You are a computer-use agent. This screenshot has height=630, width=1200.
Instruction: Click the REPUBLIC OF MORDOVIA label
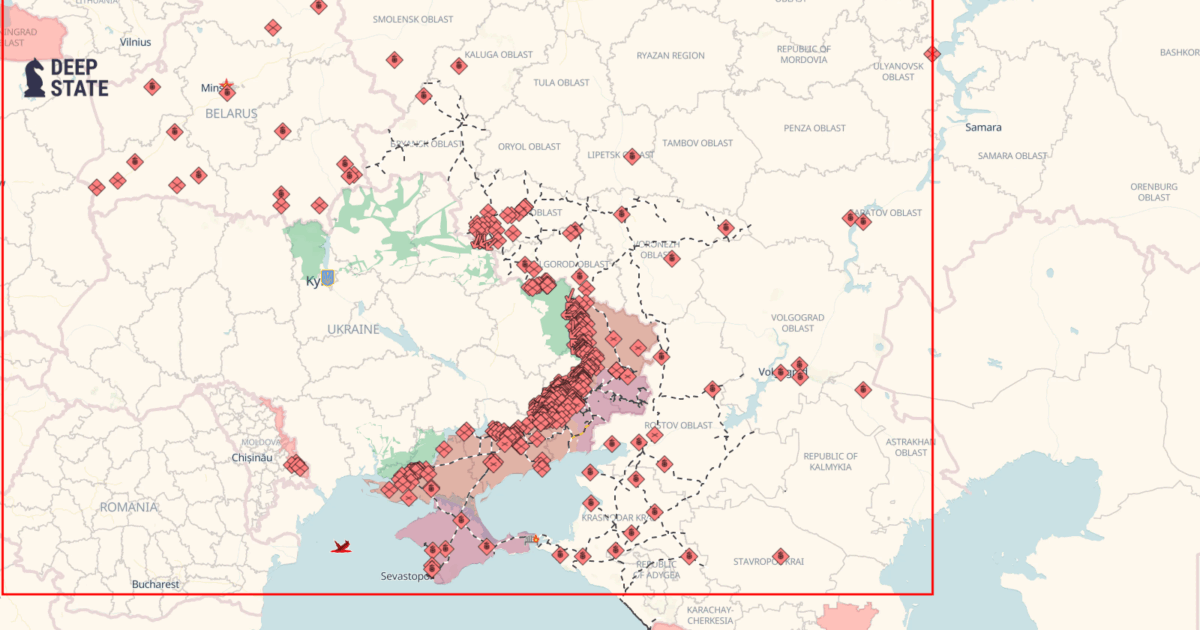point(803,54)
